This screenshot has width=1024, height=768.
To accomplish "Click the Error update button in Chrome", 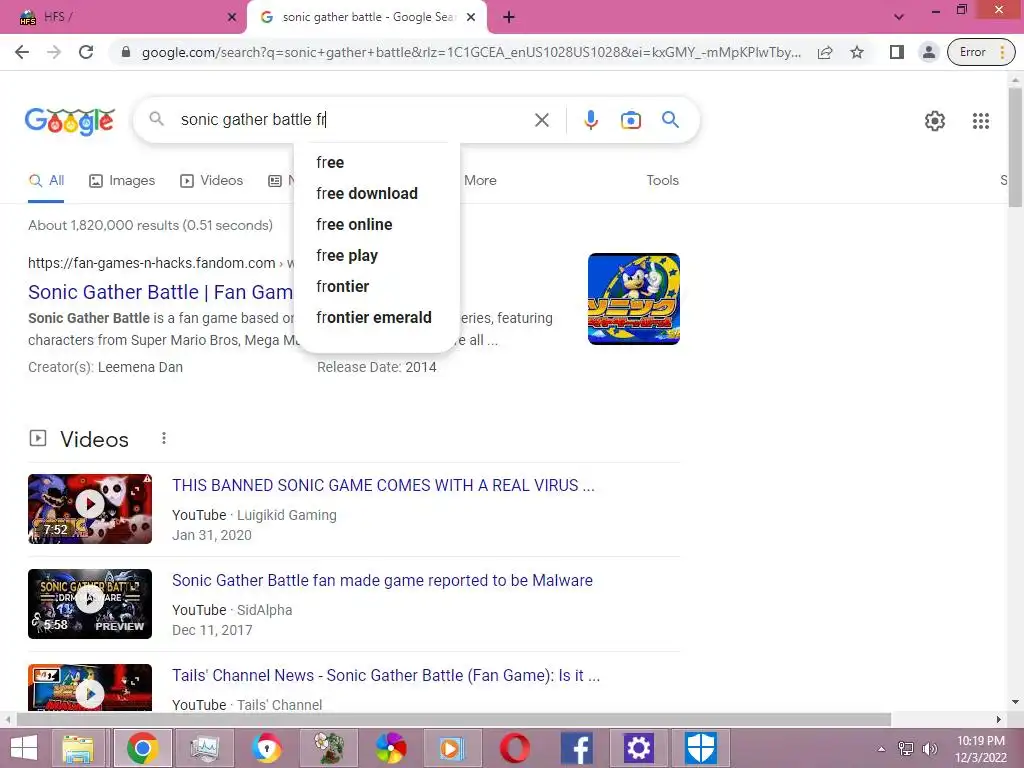I will (981, 52).
